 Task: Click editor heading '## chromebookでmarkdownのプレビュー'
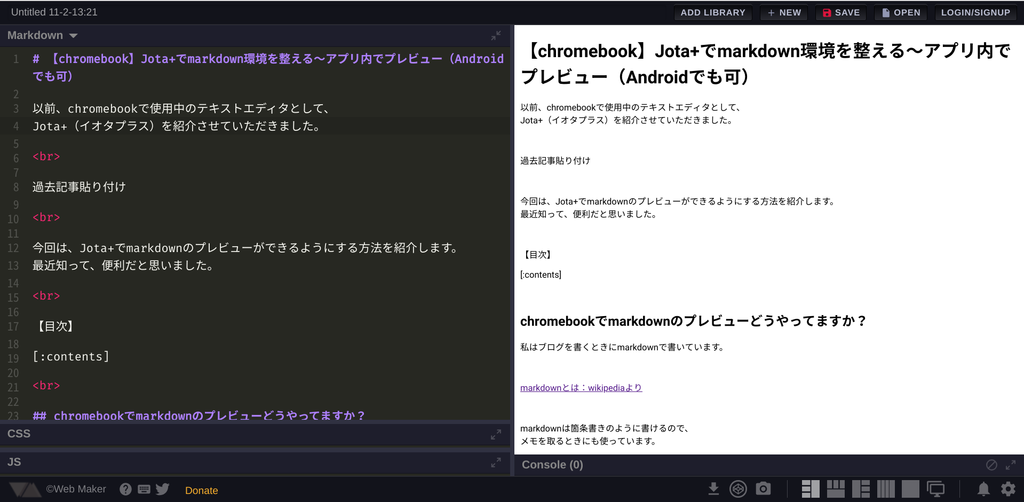coord(199,415)
